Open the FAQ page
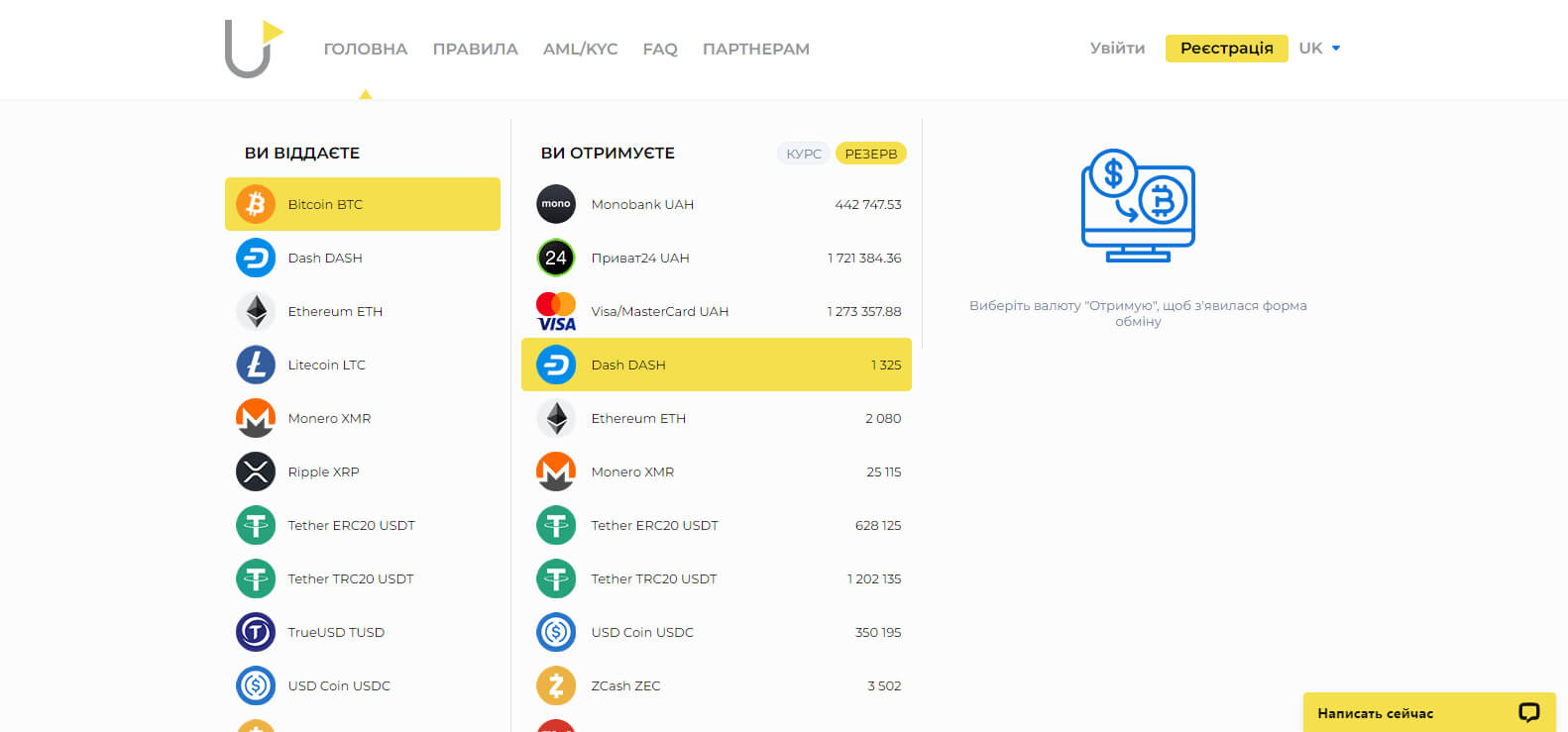This screenshot has height=732, width=1568. [x=660, y=49]
